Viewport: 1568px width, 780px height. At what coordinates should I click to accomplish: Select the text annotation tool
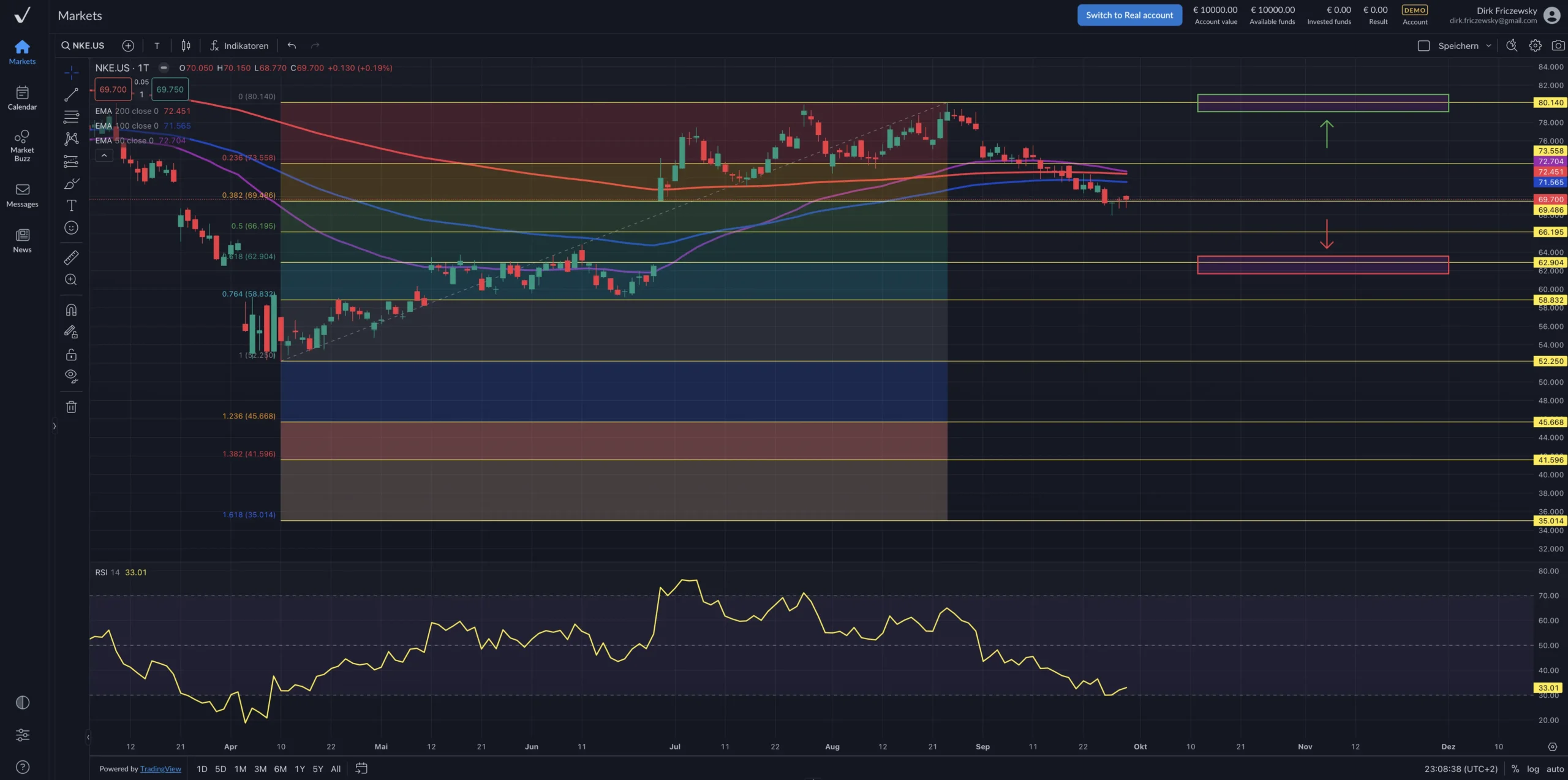[71, 205]
